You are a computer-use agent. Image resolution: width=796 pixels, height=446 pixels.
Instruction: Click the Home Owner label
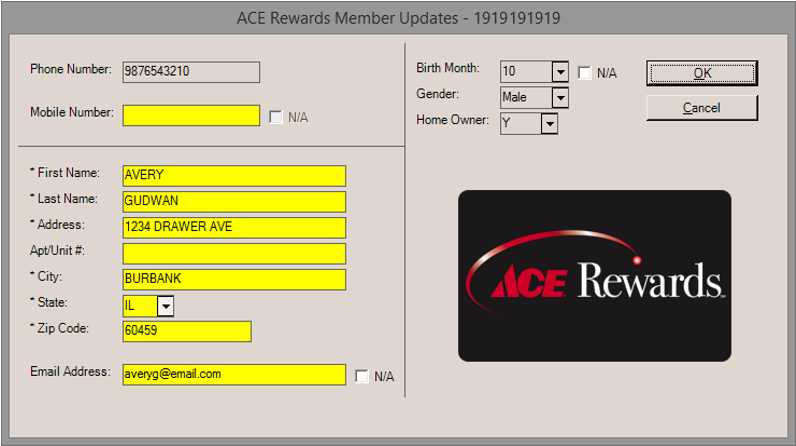[452, 120]
